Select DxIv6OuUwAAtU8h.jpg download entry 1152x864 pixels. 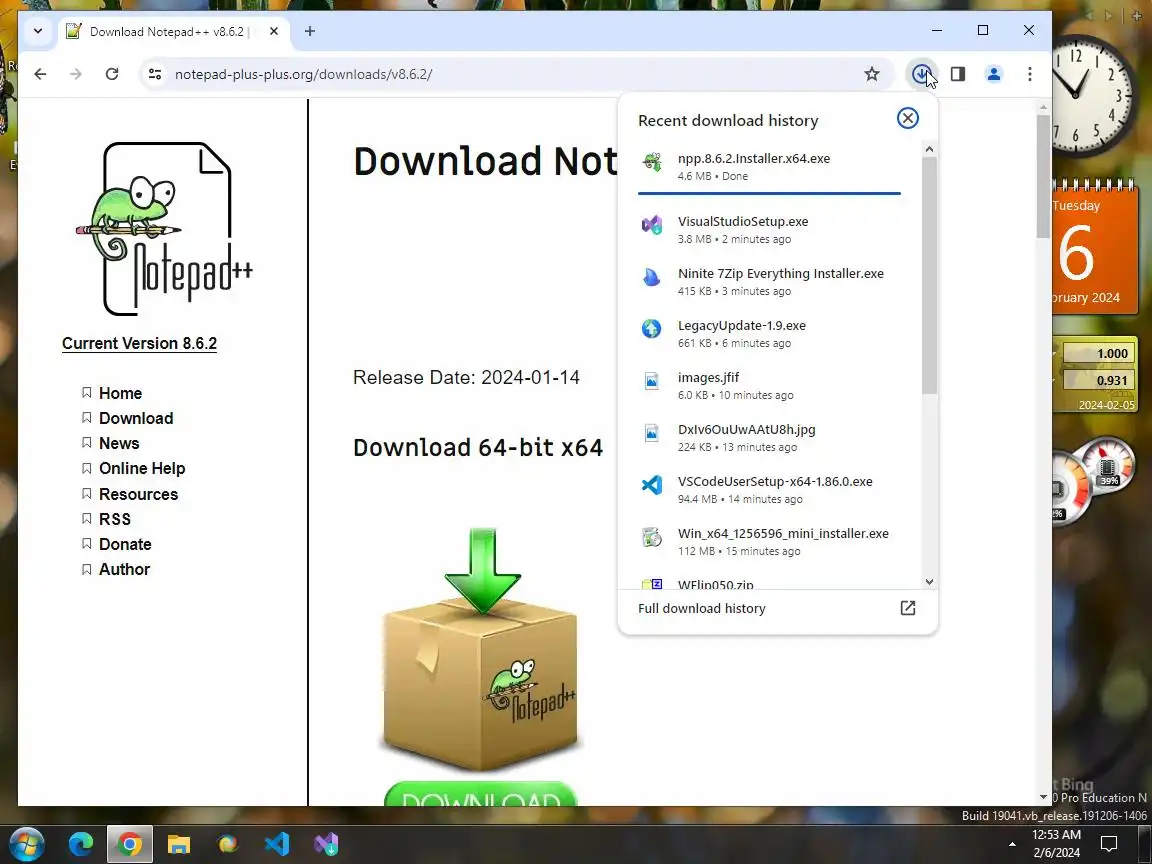tap(769, 438)
